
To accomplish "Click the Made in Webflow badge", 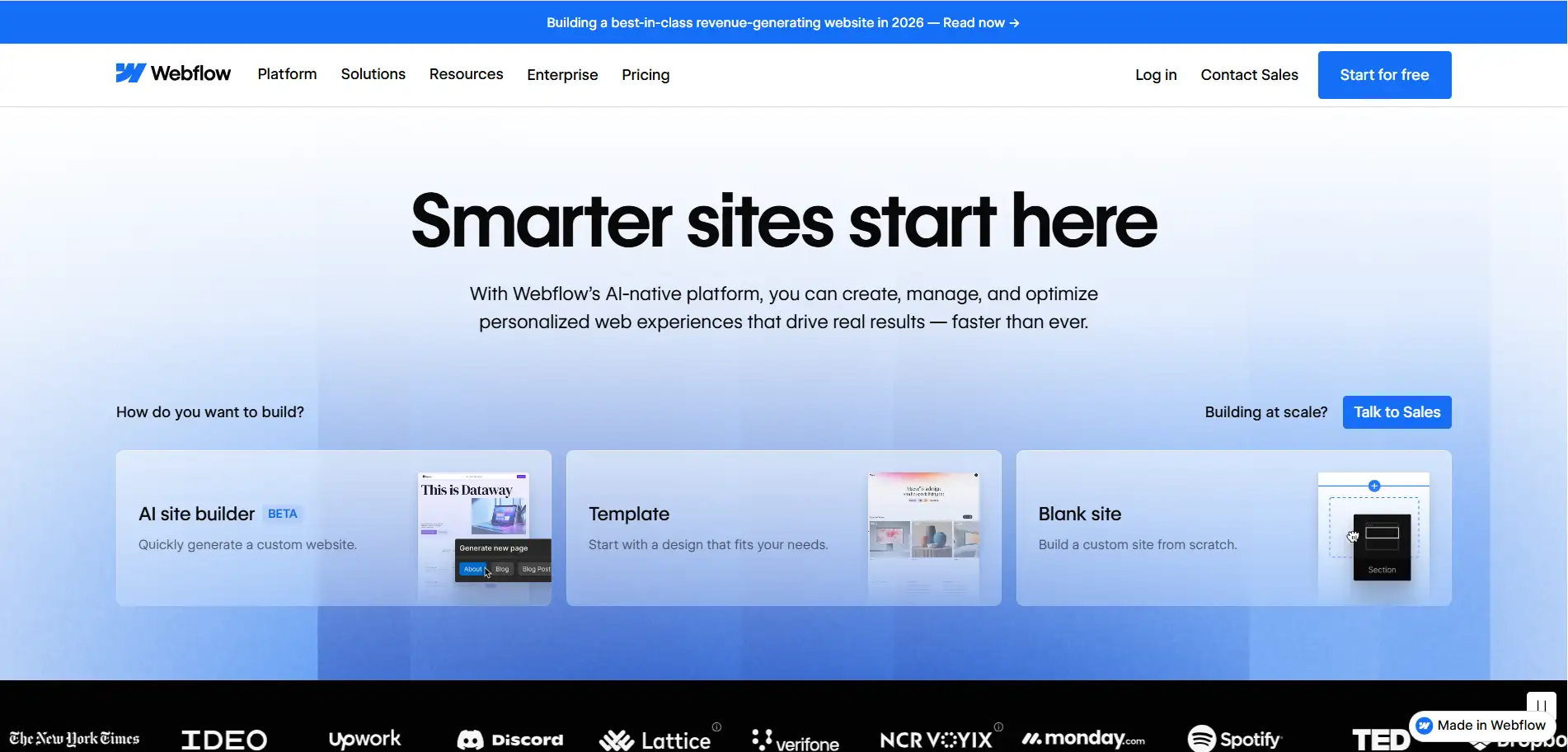I will pos(1481,726).
